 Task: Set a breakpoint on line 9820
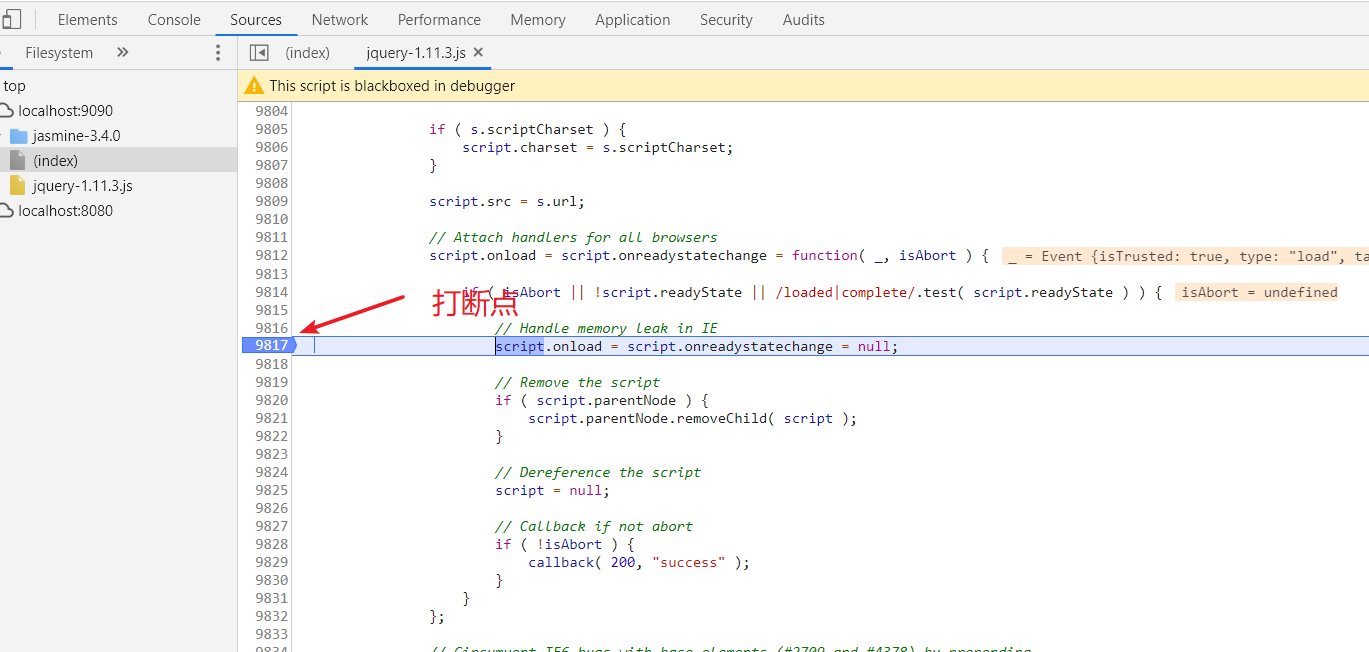(271, 400)
